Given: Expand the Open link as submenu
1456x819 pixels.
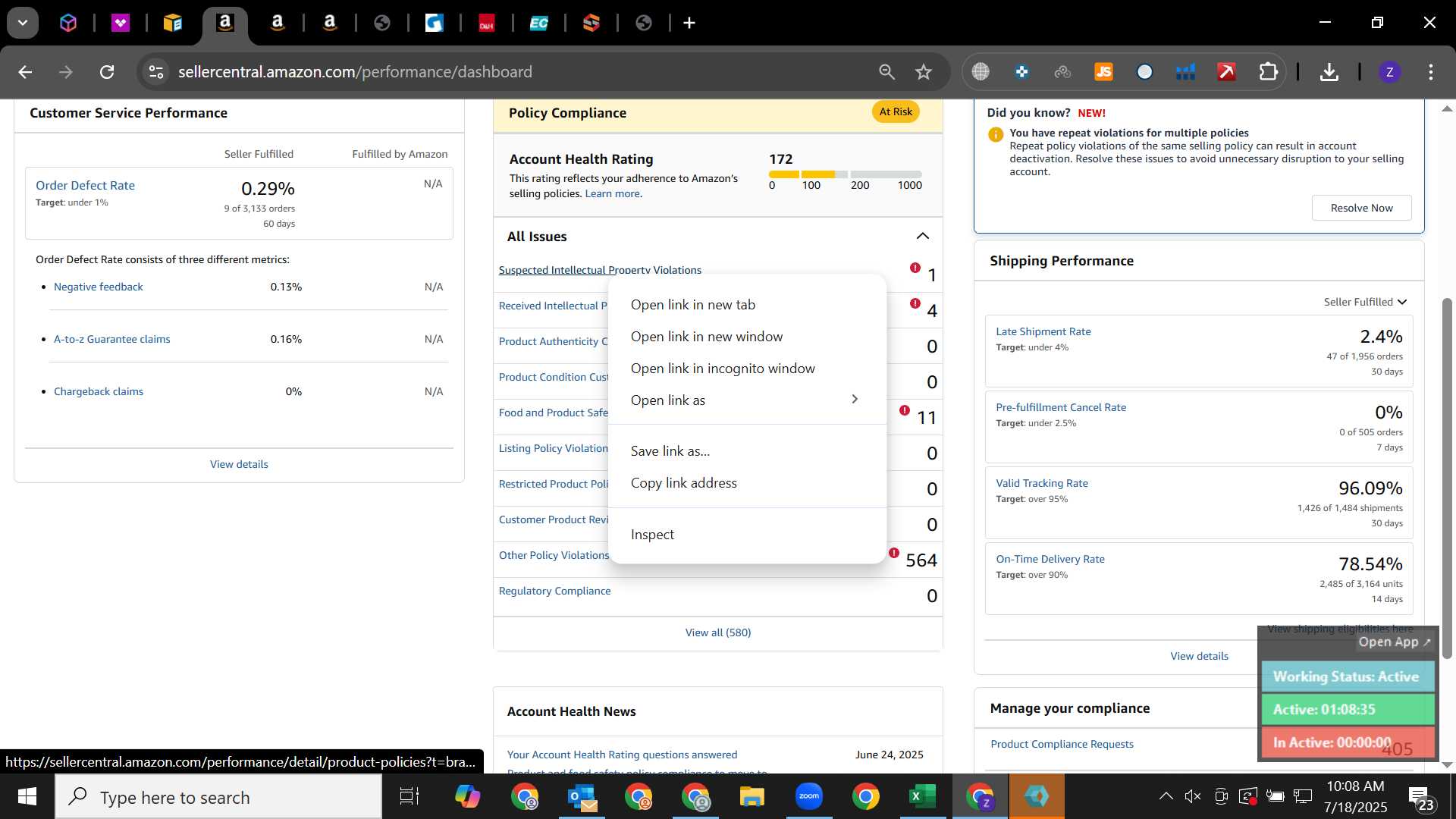Looking at the screenshot, I should pos(747,400).
